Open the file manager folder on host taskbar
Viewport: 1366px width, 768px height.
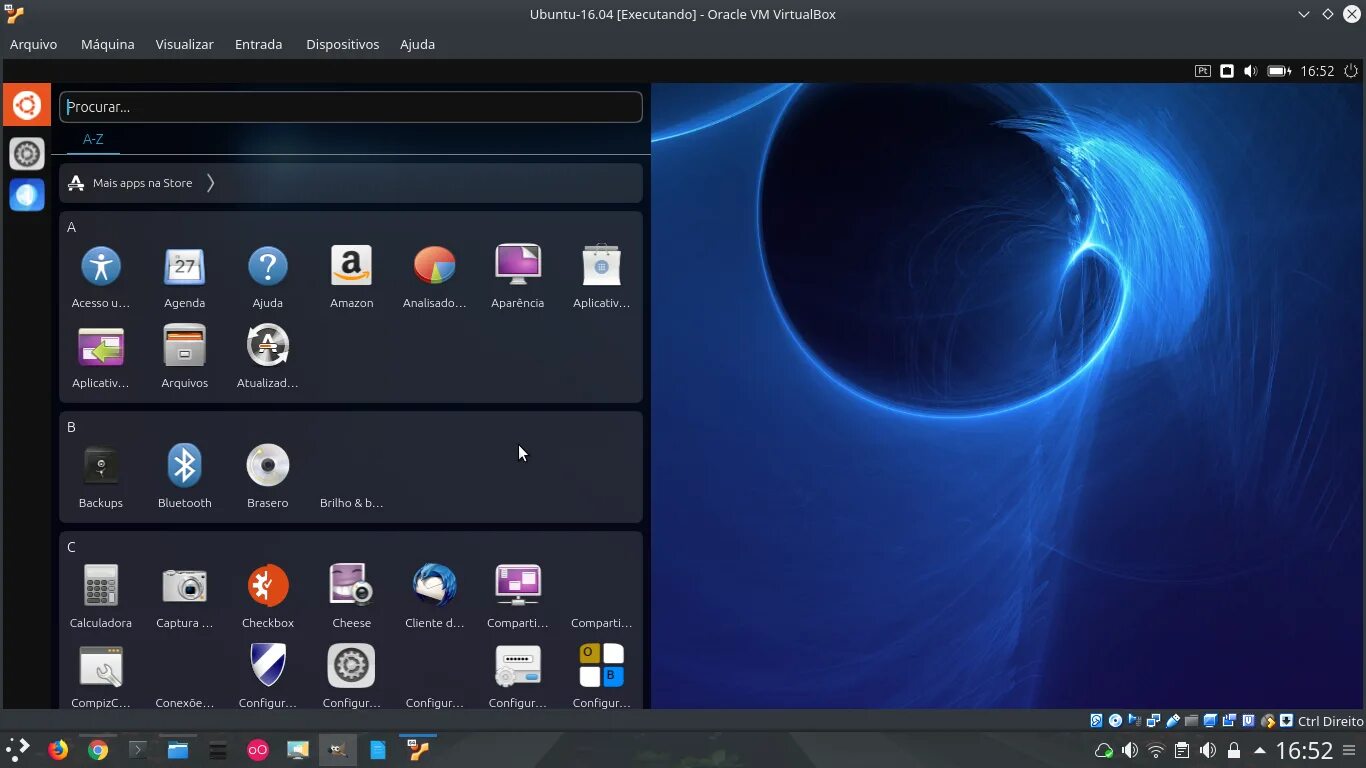[x=178, y=749]
